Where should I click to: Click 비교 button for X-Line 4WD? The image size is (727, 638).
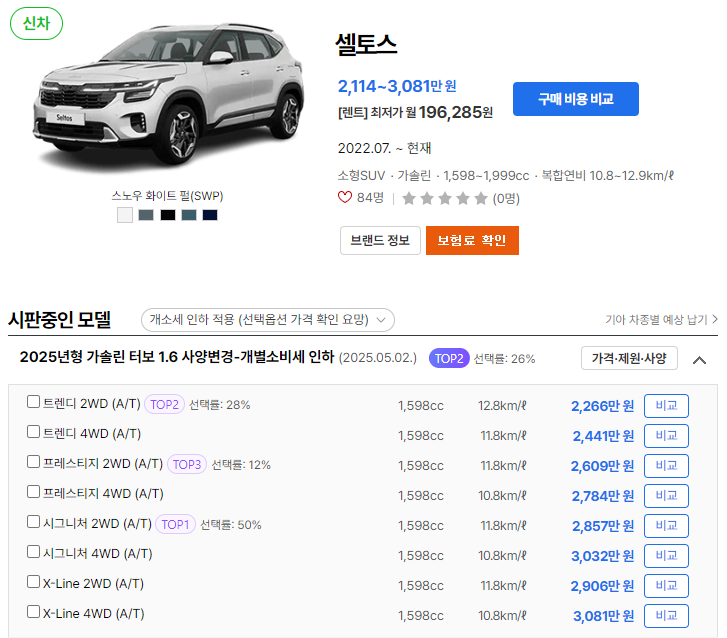666,616
